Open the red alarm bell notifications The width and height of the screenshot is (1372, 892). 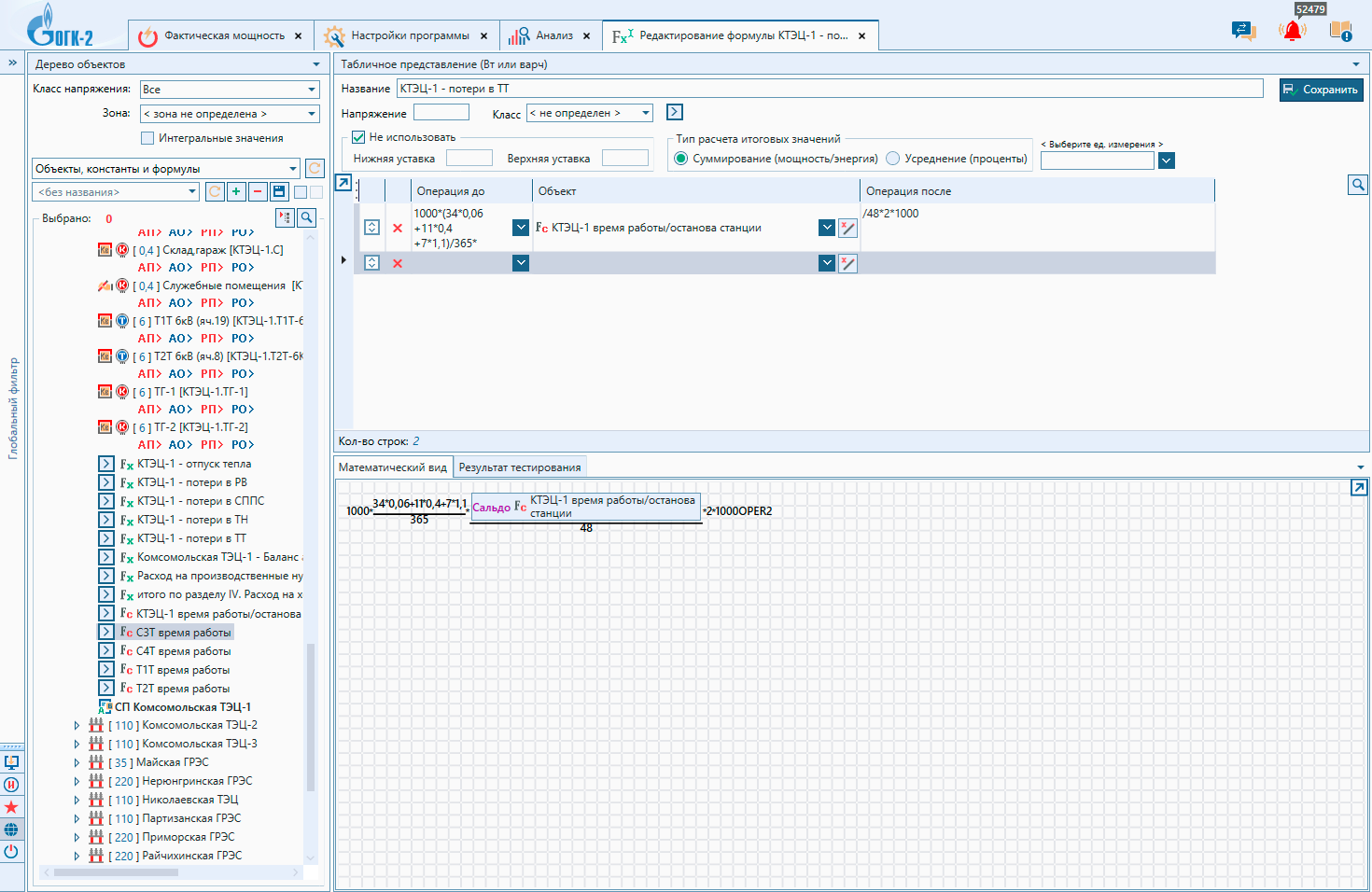click(1293, 31)
